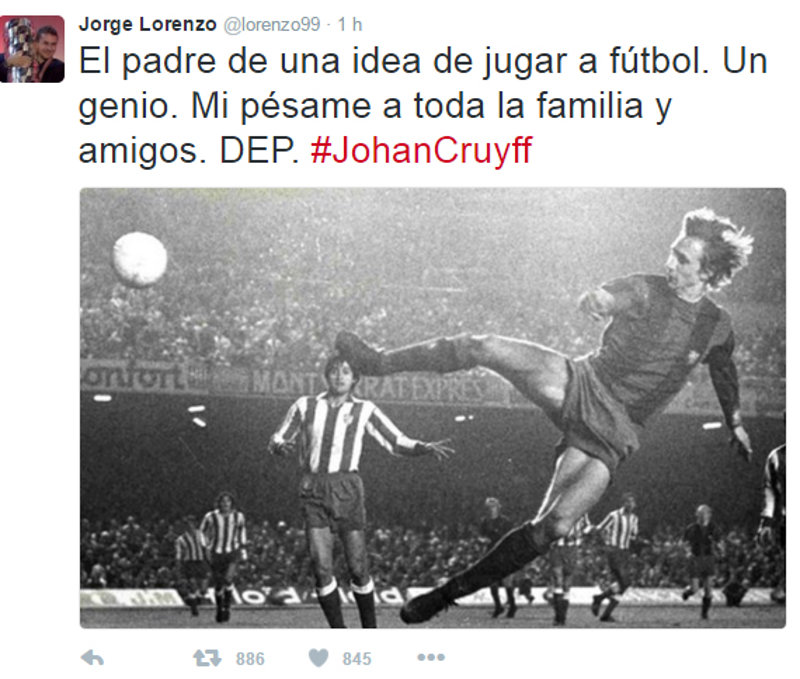Click the 'DEP.' text before the hashtag
This screenshot has height=679, width=800.
(x=259, y=150)
